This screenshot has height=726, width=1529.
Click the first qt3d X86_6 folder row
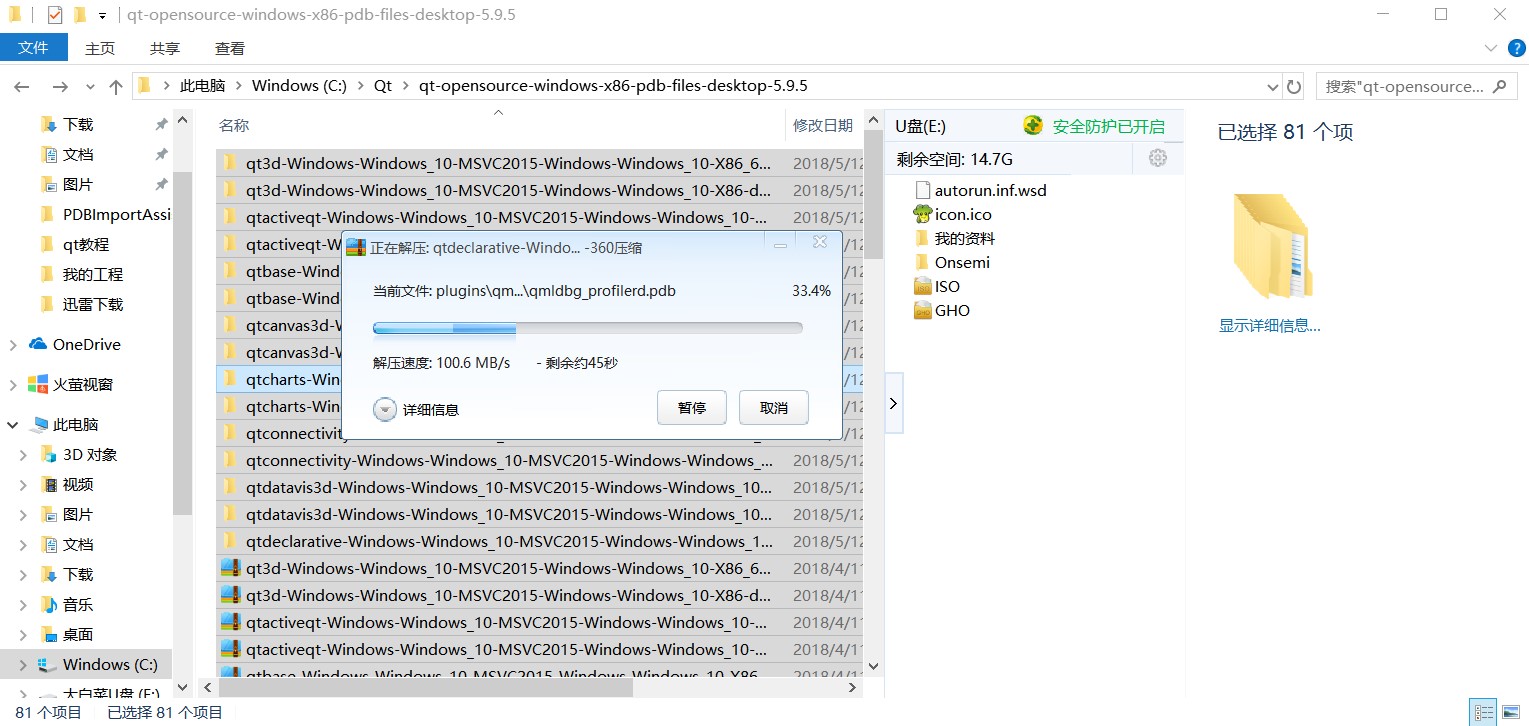539,163
